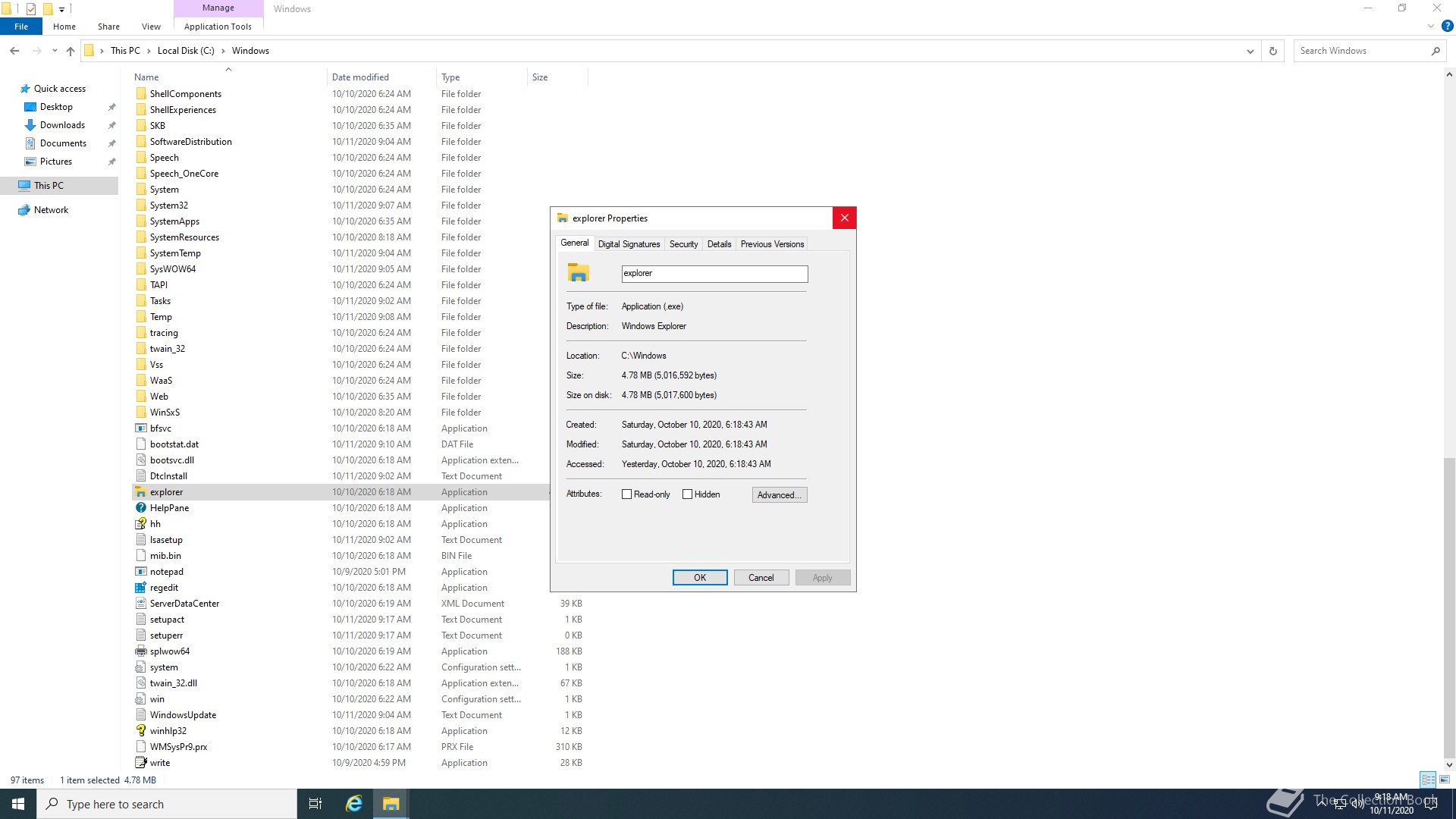
Task: Switch to the Digital Signatures tab
Action: (x=629, y=244)
